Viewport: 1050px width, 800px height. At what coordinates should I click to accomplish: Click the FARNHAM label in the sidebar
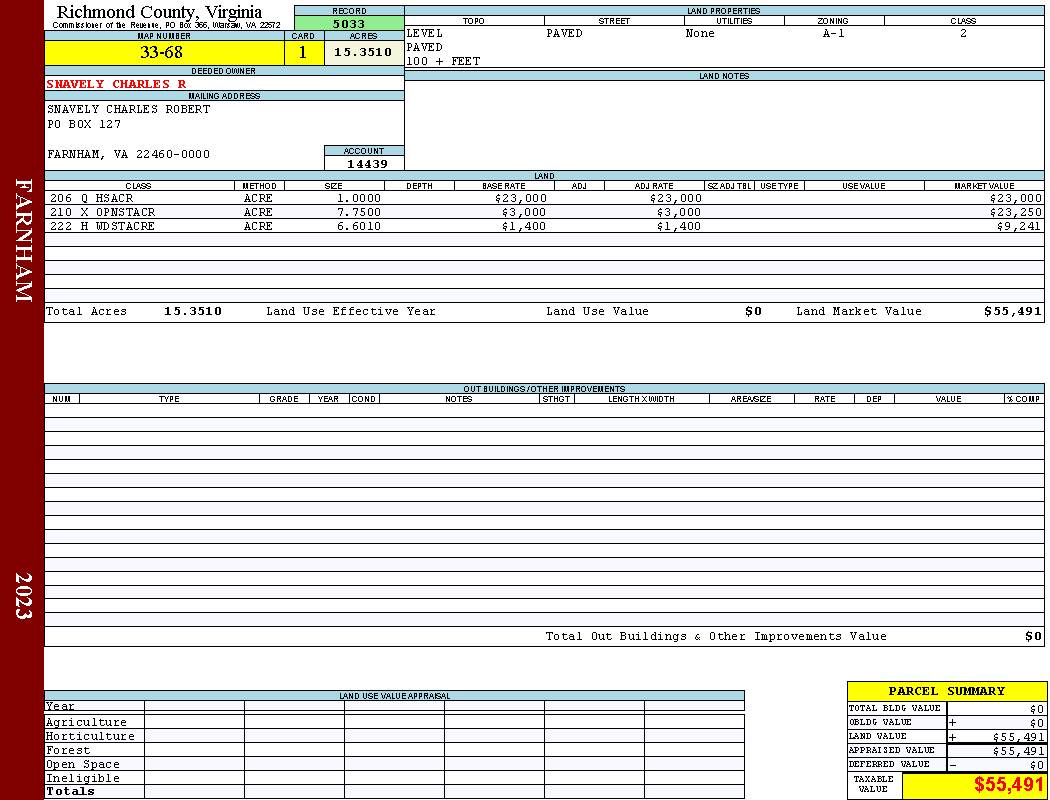click(23, 240)
